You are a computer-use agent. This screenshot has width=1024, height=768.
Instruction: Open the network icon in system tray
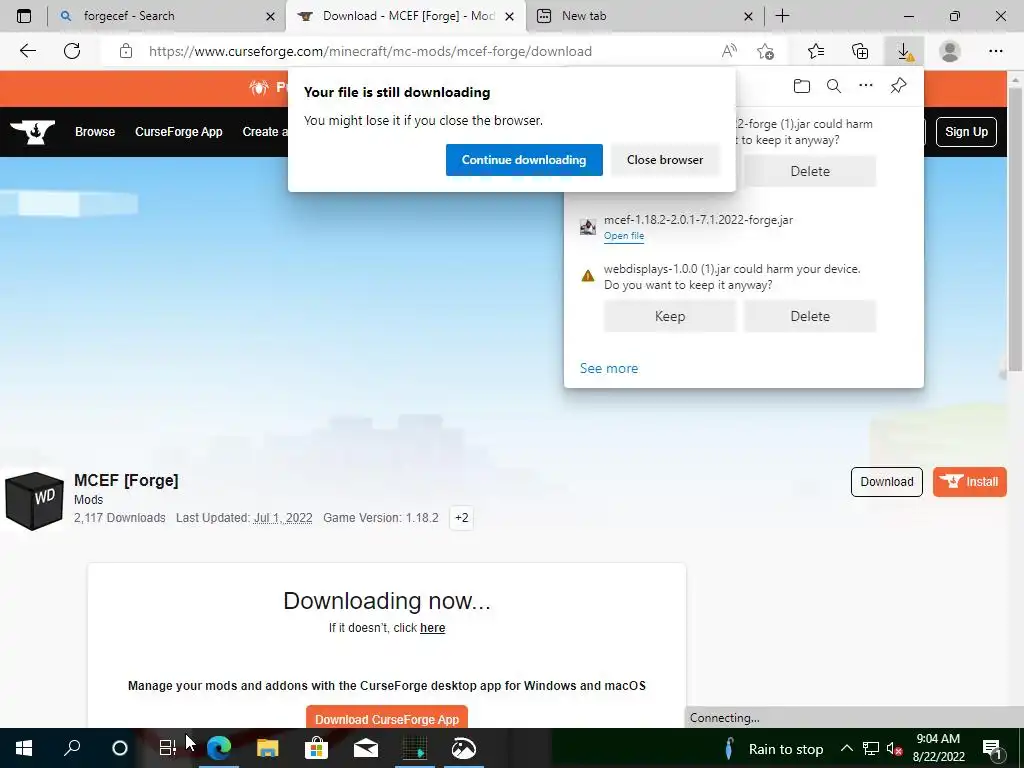871,748
